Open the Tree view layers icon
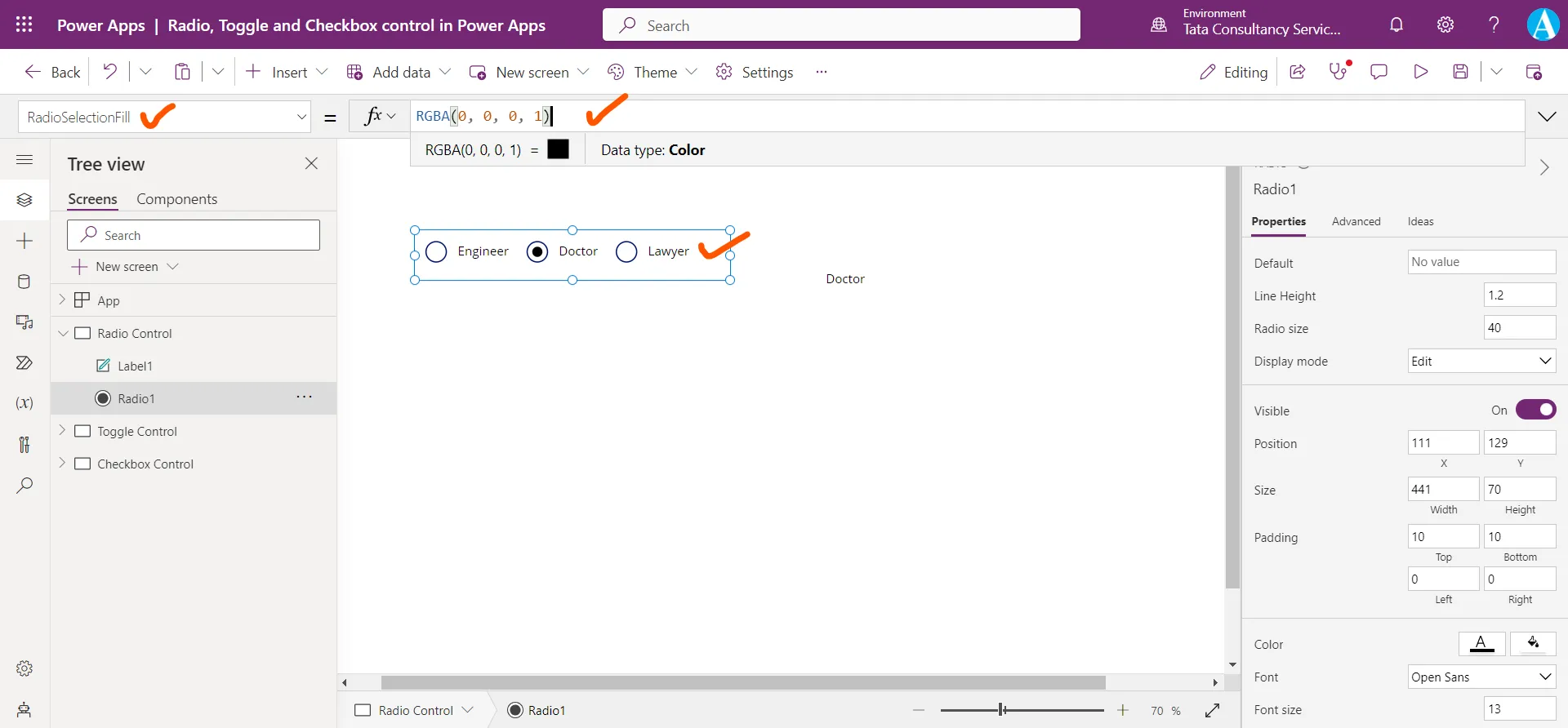 tap(24, 200)
